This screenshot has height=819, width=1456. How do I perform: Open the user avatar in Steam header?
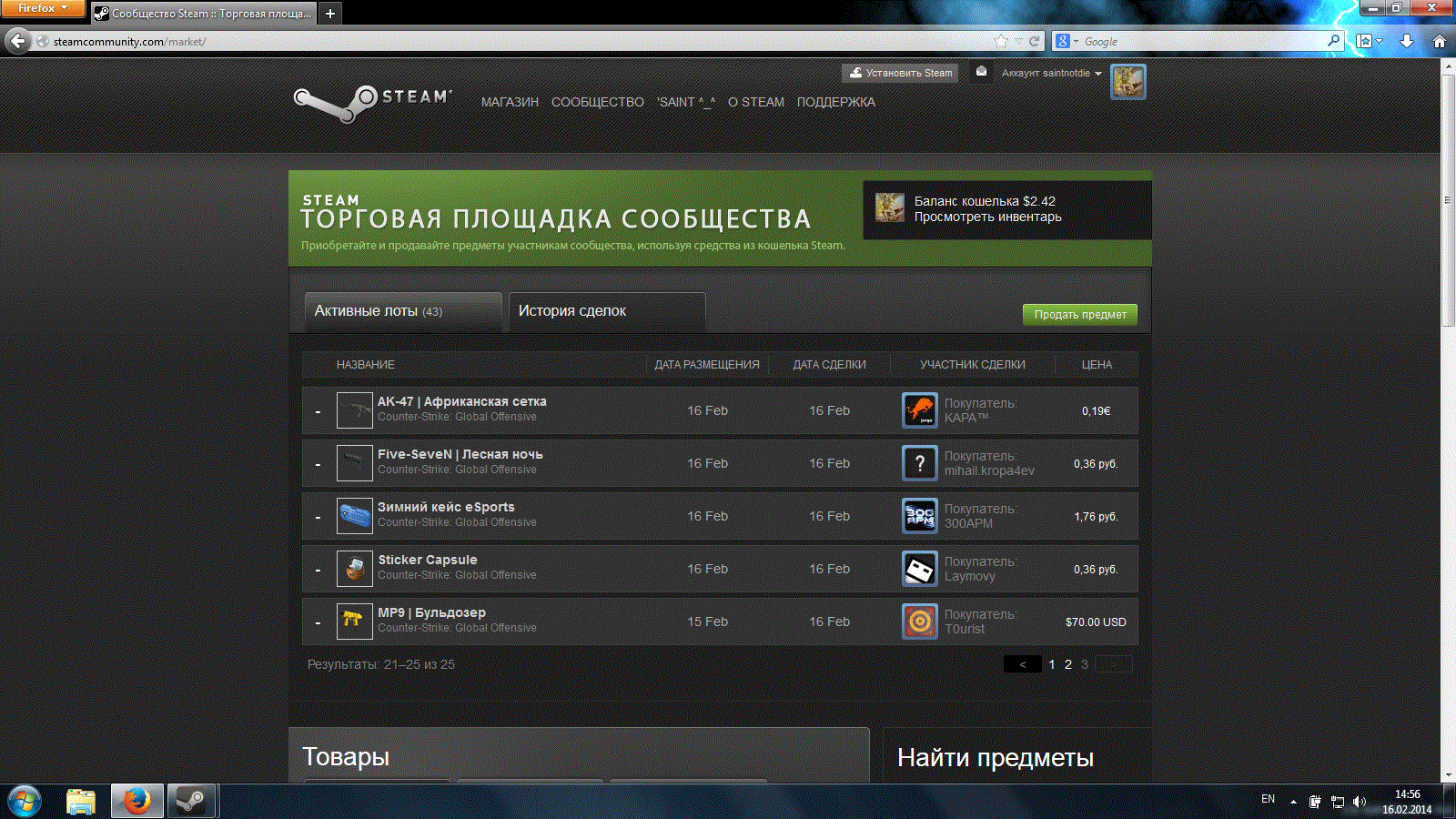(x=1127, y=82)
